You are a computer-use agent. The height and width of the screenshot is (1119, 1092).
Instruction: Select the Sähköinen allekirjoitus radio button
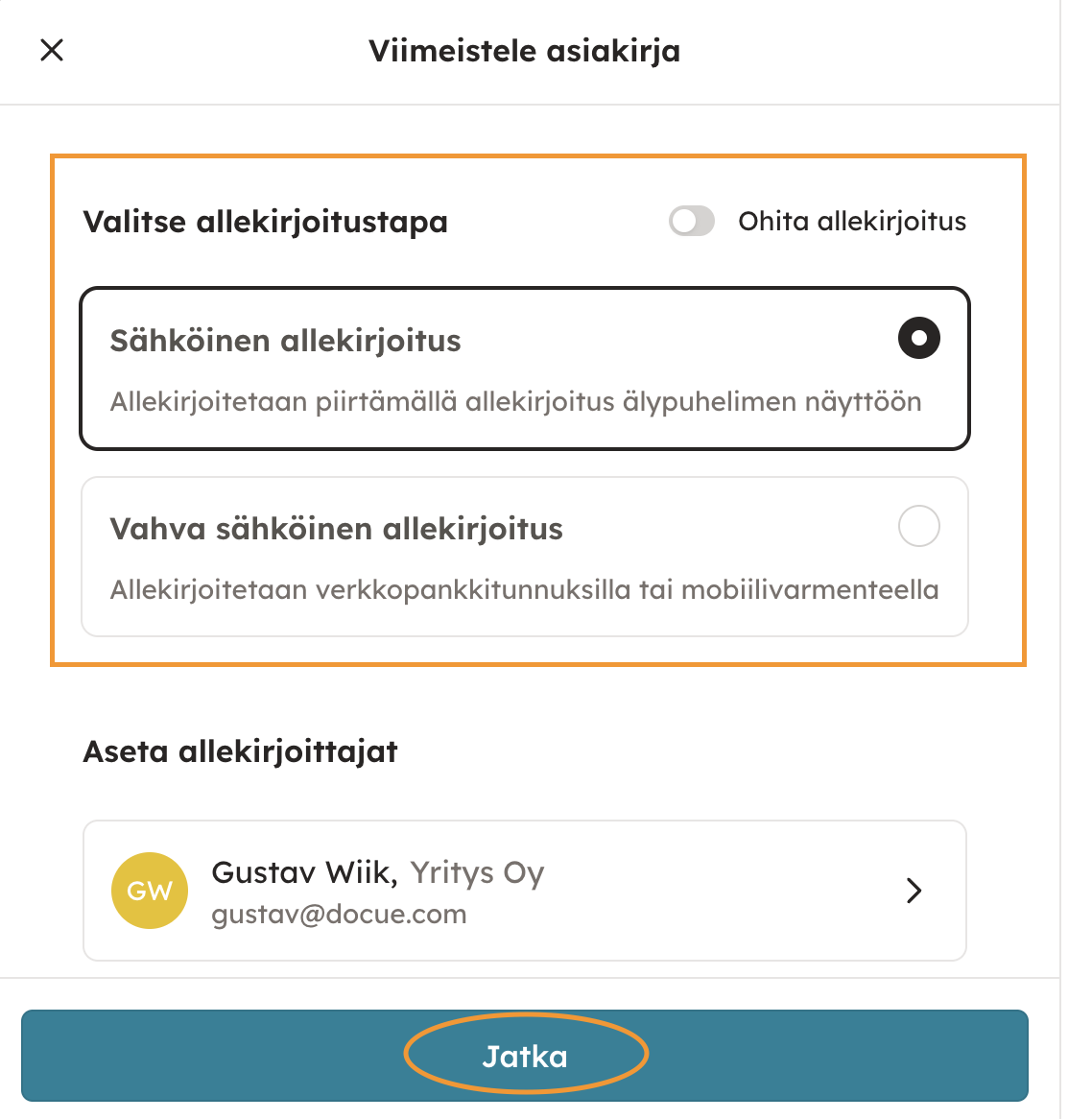click(918, 338)
